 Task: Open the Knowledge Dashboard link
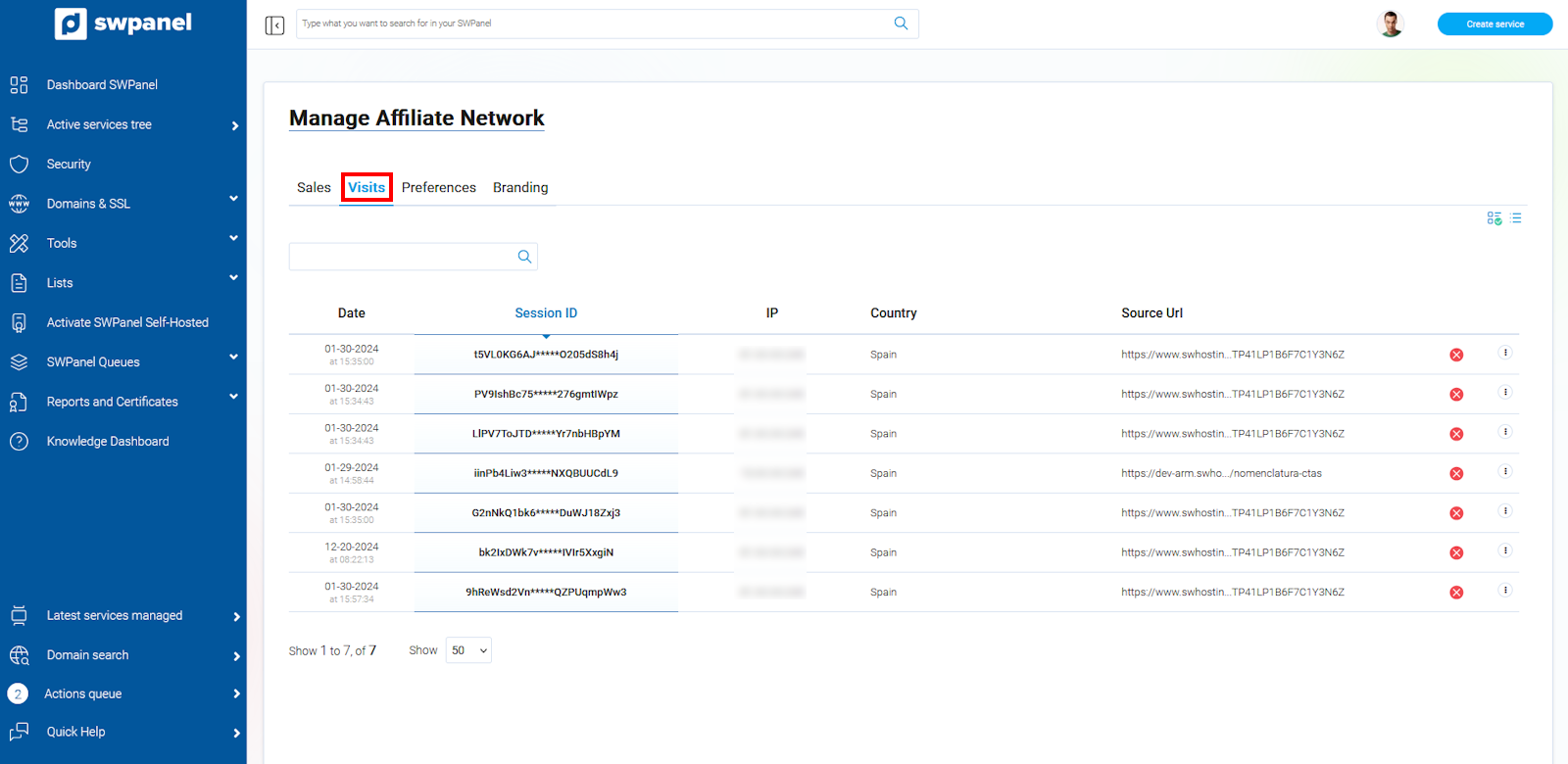pyautogui.click(x=108, y=442)
